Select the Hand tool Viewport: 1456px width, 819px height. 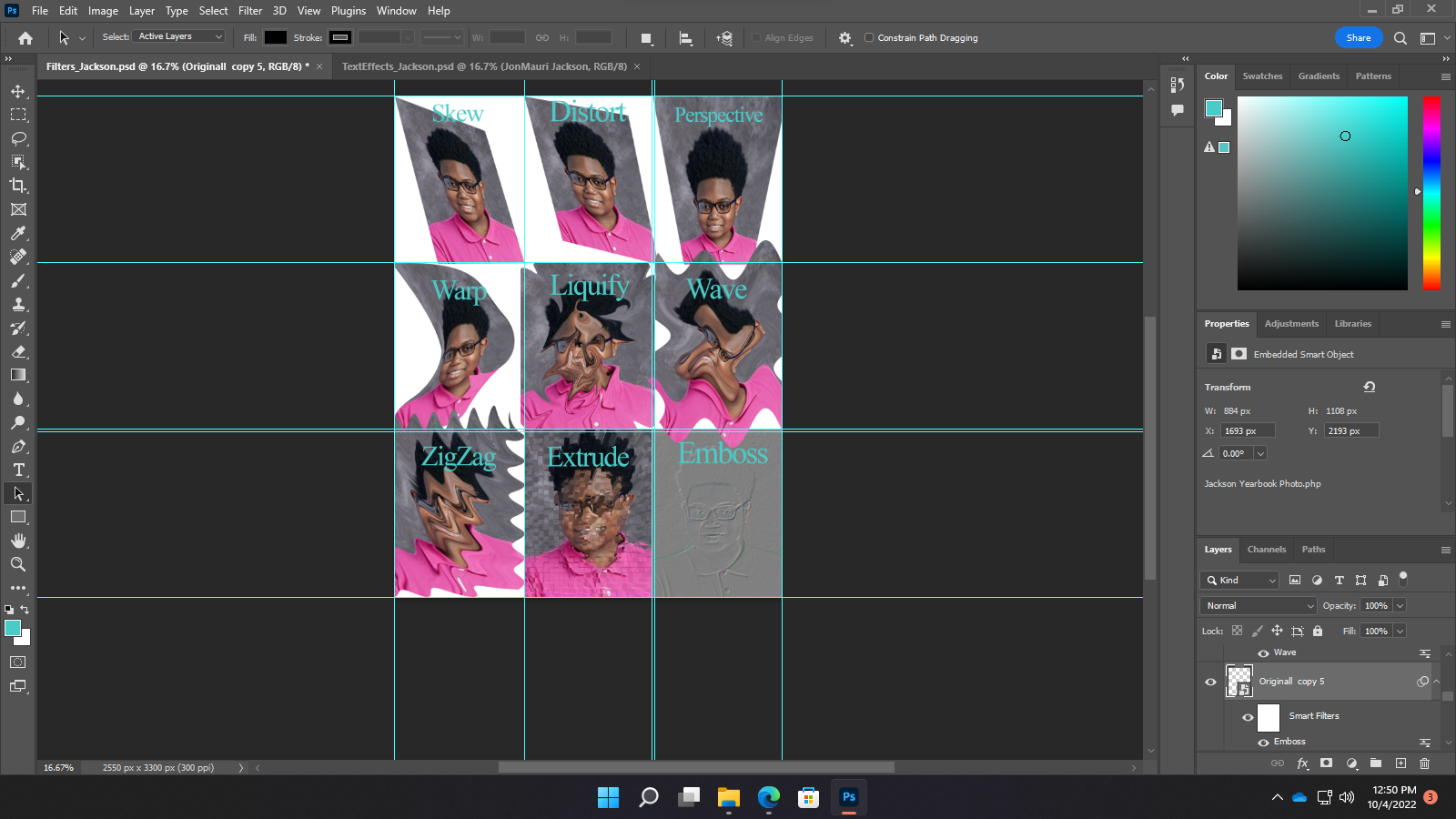point(18,541)
